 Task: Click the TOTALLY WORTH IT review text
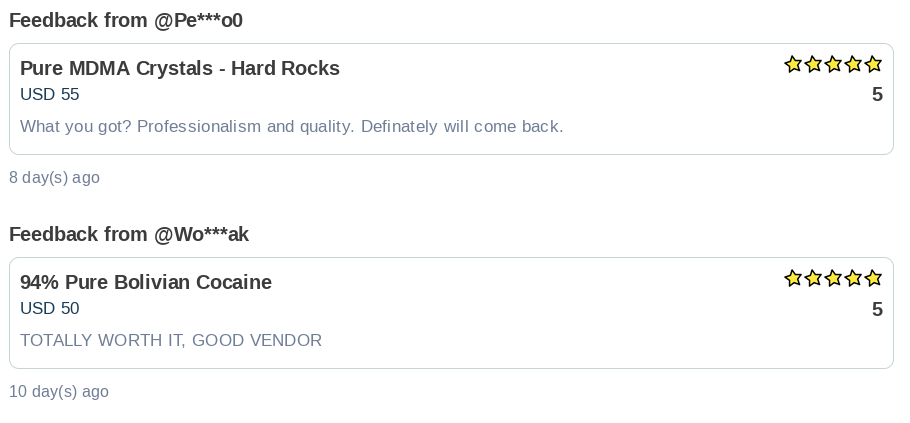pyautogui.click(x=171, y=341)
